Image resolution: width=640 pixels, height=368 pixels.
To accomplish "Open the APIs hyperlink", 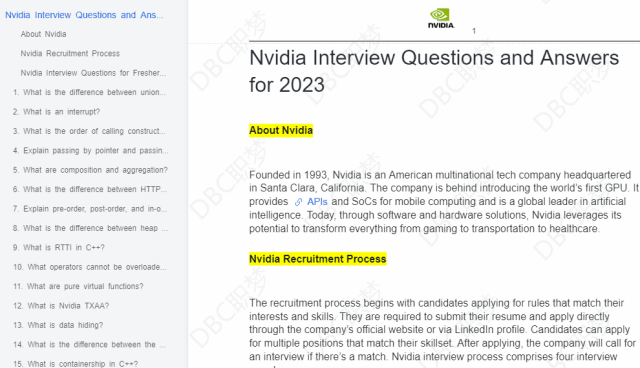I will [x=317, y=202].
